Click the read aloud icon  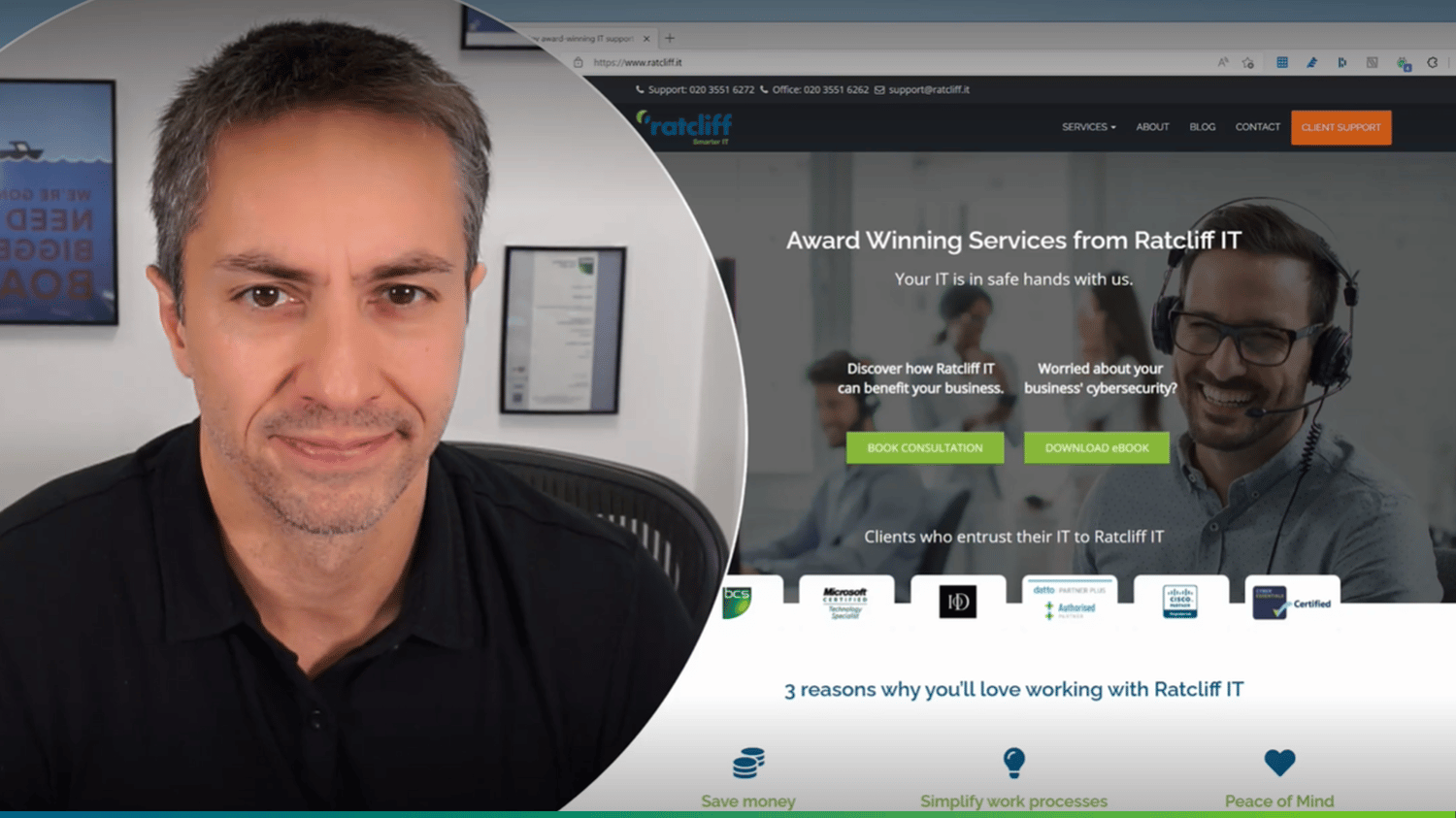coord(1223,62)
